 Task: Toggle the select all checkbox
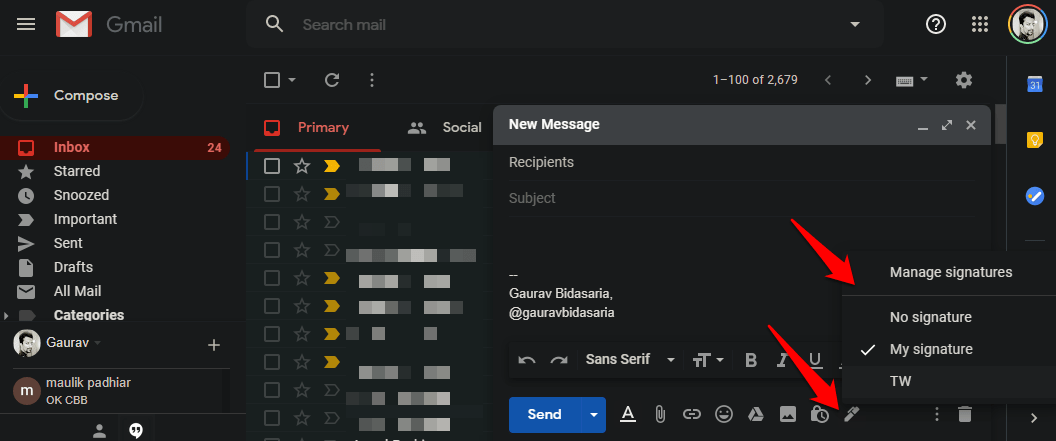click(x=272, y=80)
